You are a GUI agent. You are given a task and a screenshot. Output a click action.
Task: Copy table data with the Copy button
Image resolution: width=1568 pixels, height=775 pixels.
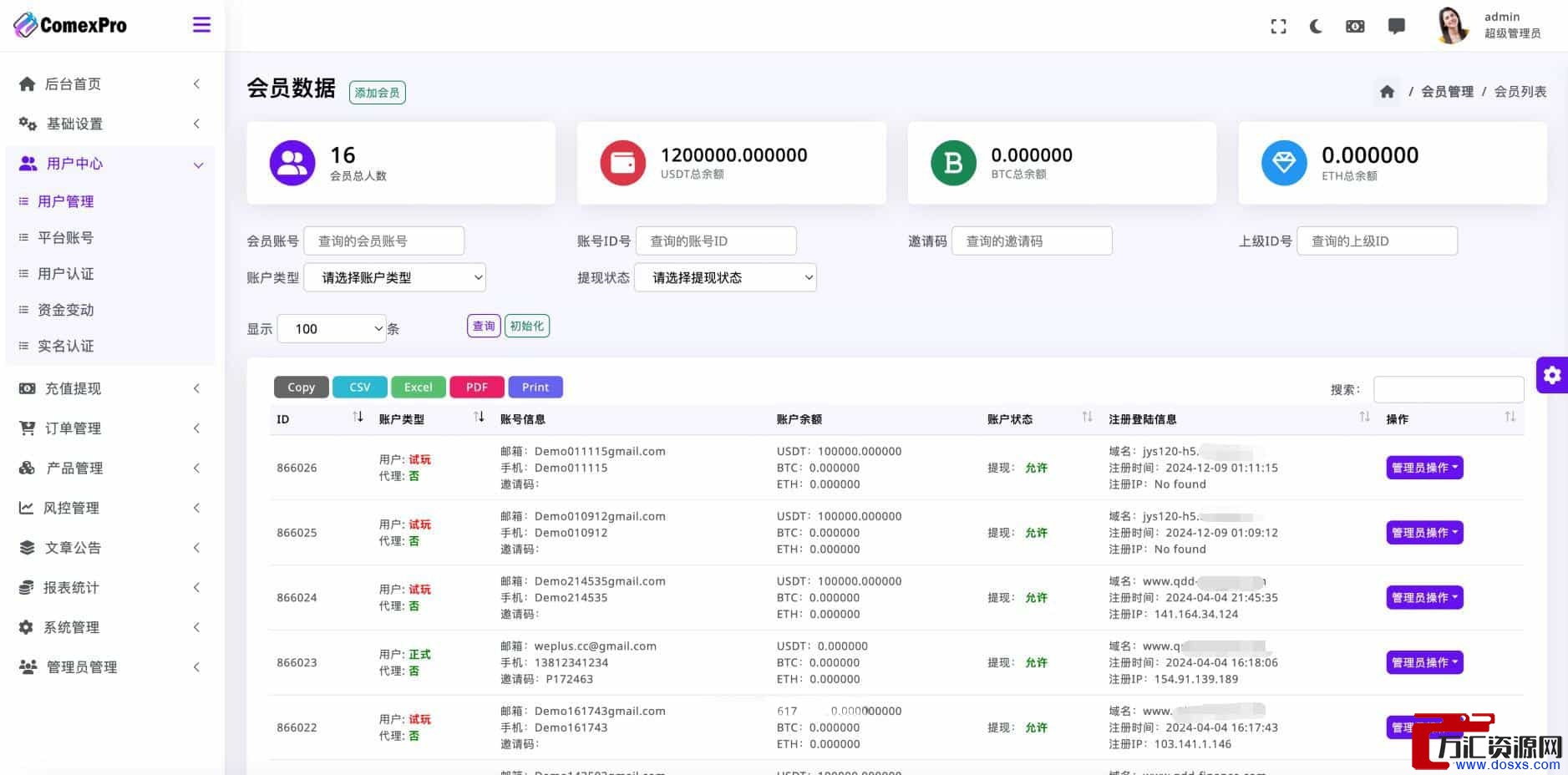point(301,387)
